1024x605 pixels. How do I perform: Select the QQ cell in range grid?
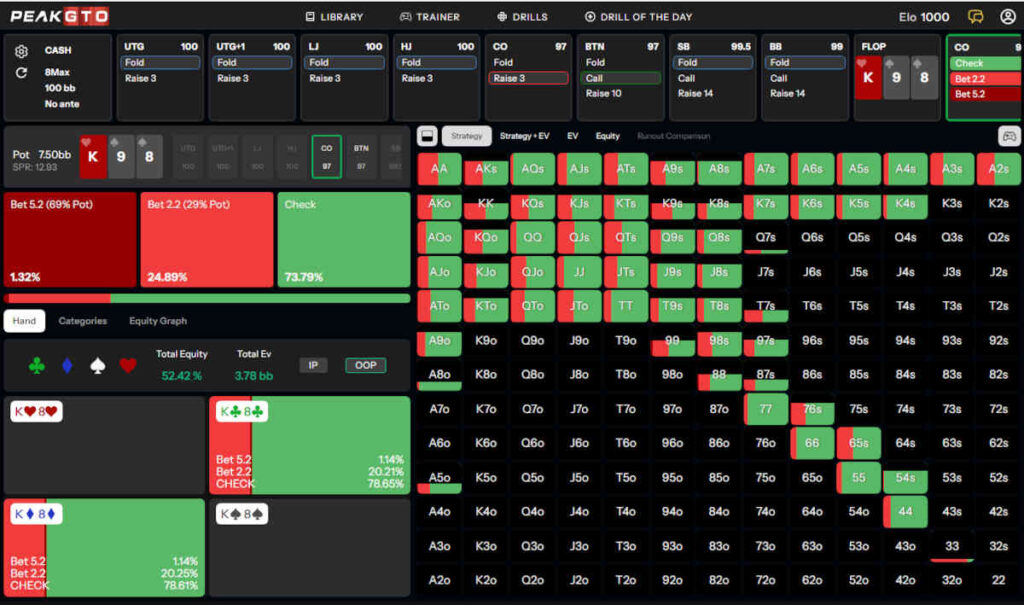coord(532,238)
